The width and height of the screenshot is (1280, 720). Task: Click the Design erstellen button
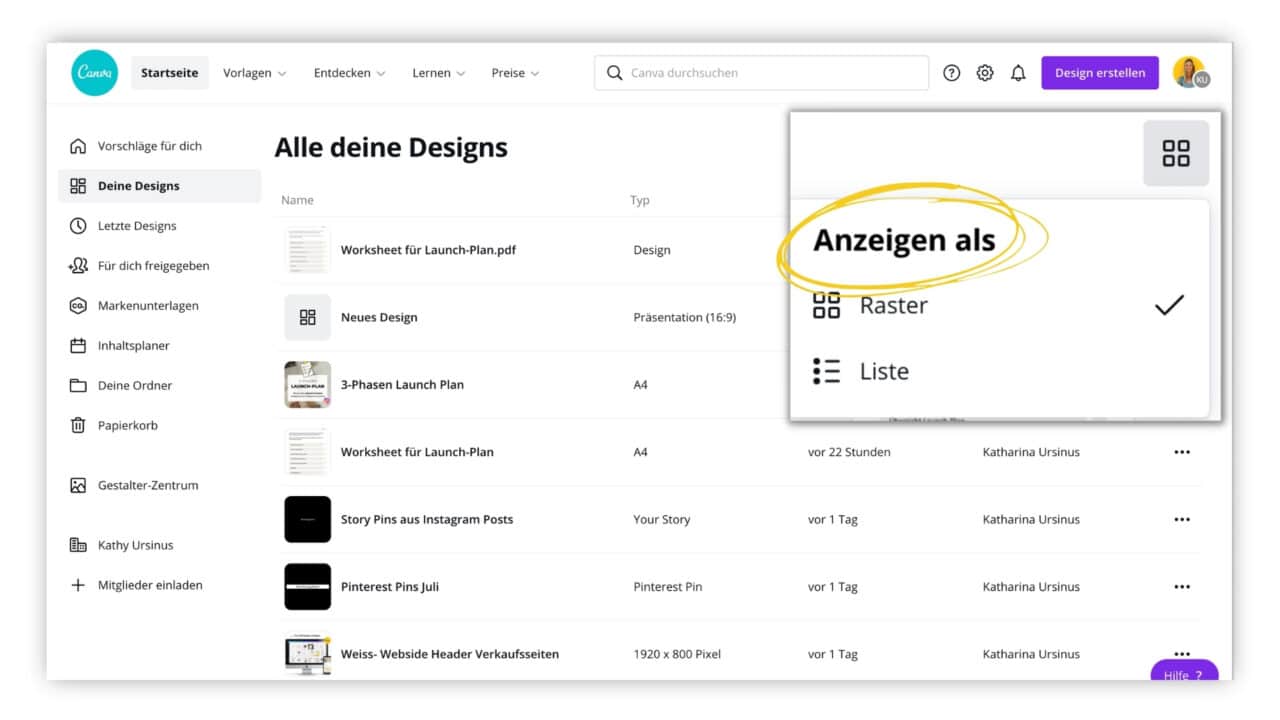pos(1099,72)
